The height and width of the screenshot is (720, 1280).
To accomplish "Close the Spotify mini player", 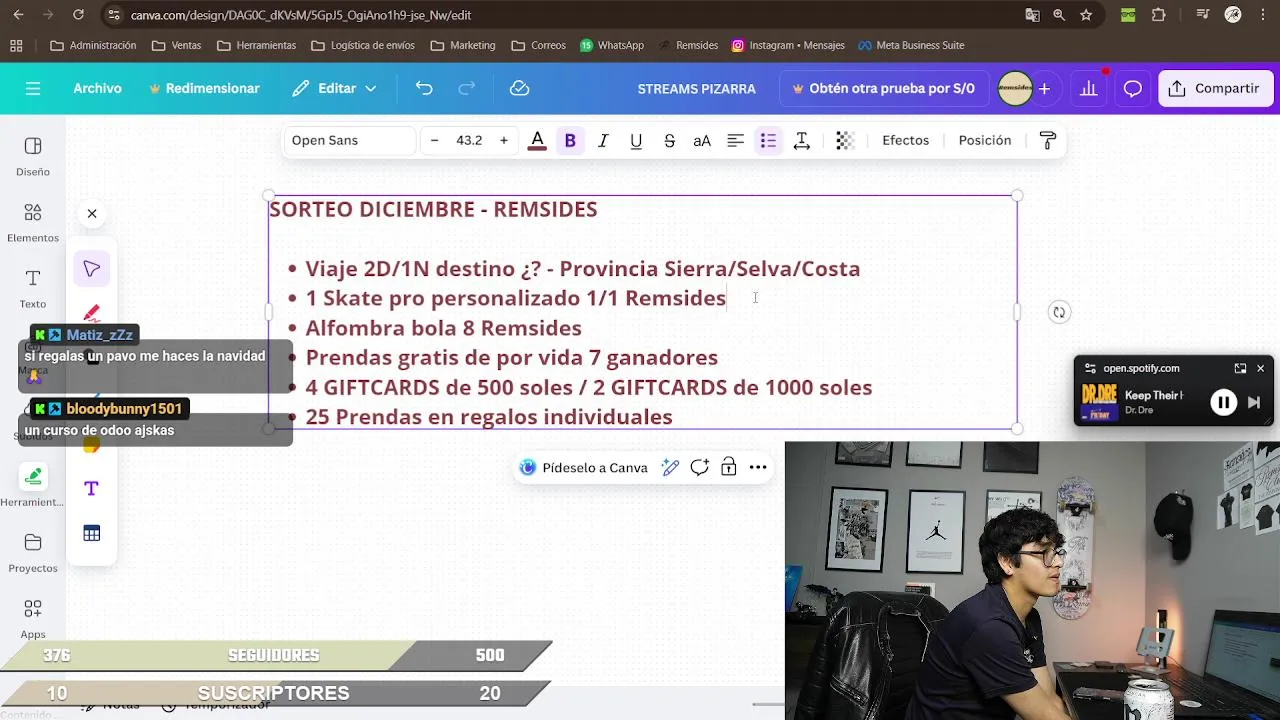I will click(1260, 368).
